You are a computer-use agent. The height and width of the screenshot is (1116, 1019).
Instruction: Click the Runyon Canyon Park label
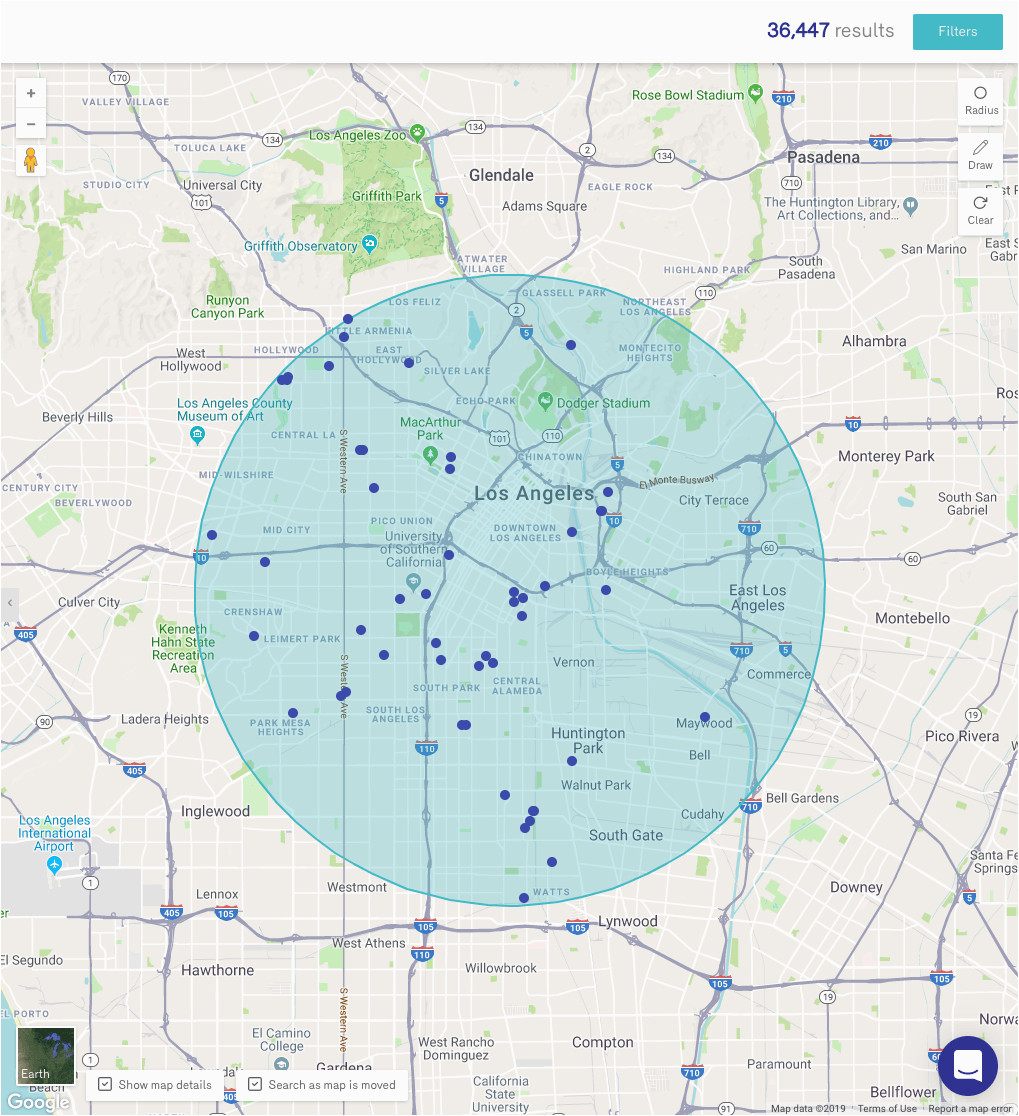[x=227, y=307]
